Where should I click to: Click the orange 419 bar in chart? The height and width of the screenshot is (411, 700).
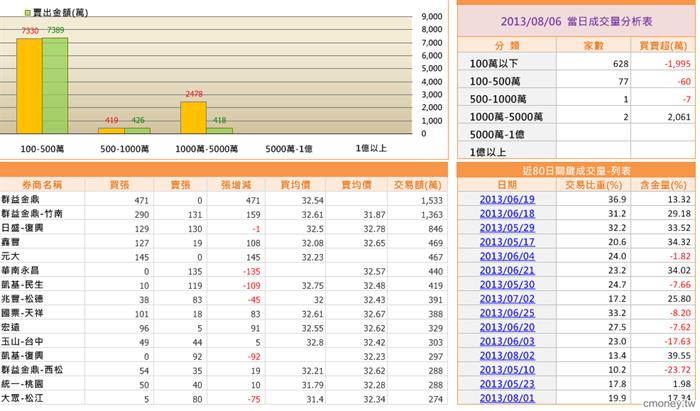(x=111, y=131)
